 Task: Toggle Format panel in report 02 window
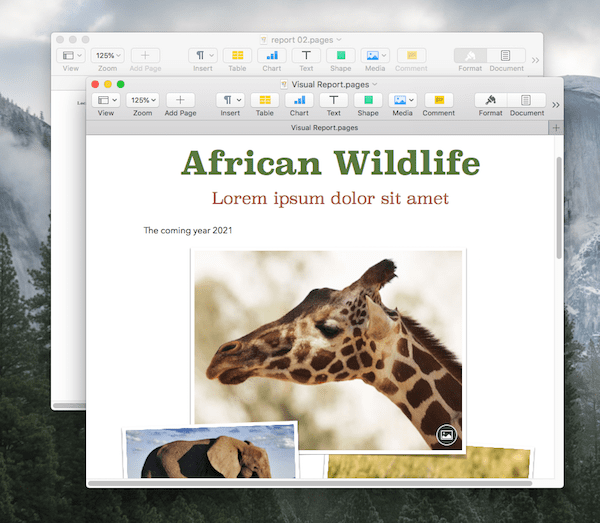(x=470, y=56)
